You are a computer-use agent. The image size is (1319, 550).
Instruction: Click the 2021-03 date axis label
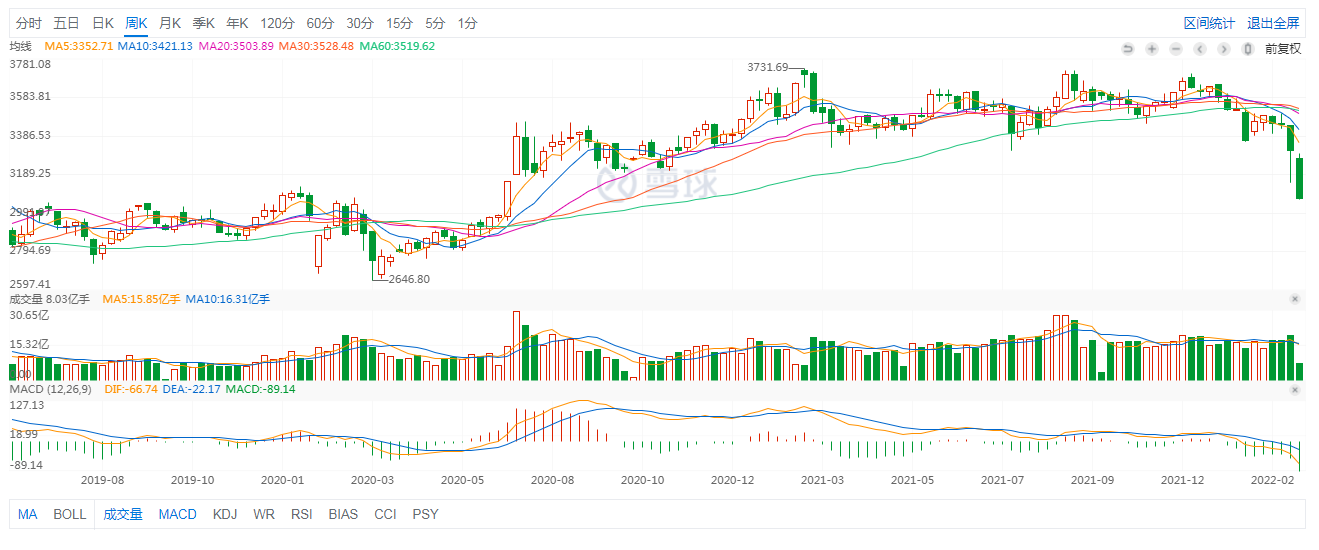822,480
